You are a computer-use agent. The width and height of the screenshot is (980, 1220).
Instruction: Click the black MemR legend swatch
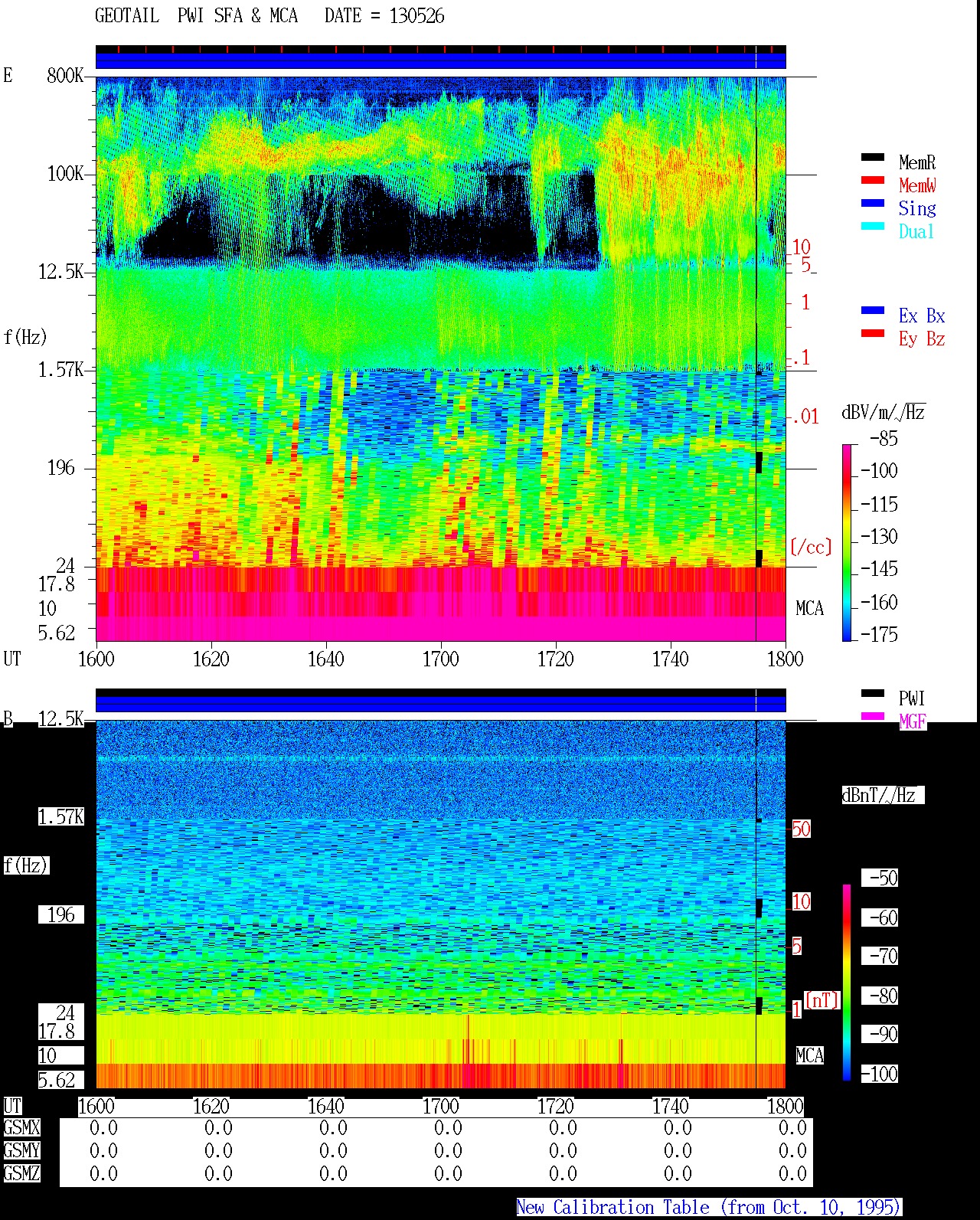(x=873, y=158)
